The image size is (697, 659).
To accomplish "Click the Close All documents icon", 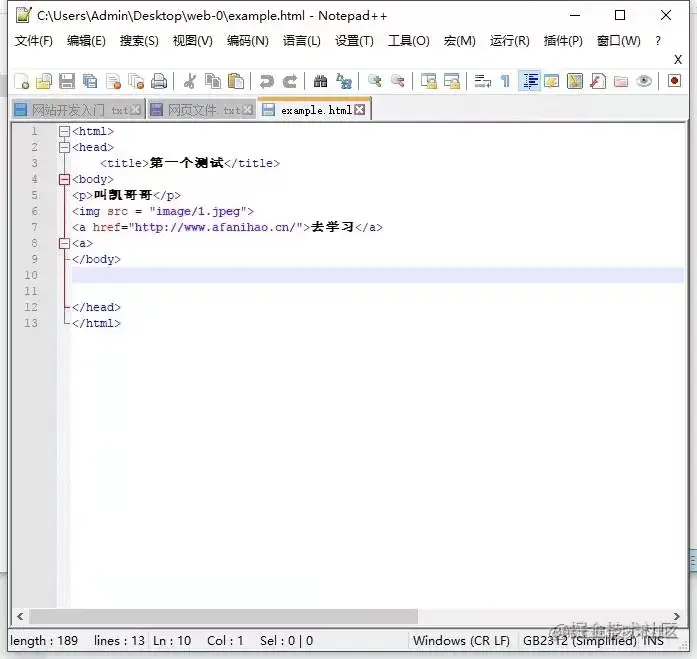I will [136, 81].
